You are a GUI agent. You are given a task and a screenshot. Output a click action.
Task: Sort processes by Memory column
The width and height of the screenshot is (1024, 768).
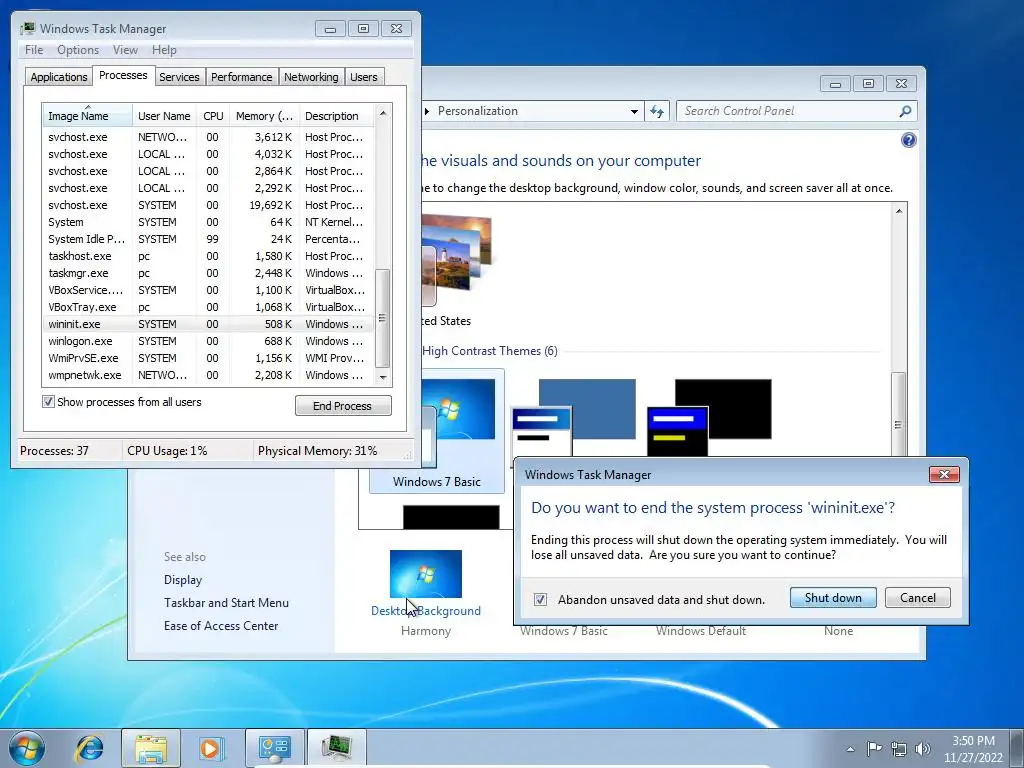tap(264, 116)
